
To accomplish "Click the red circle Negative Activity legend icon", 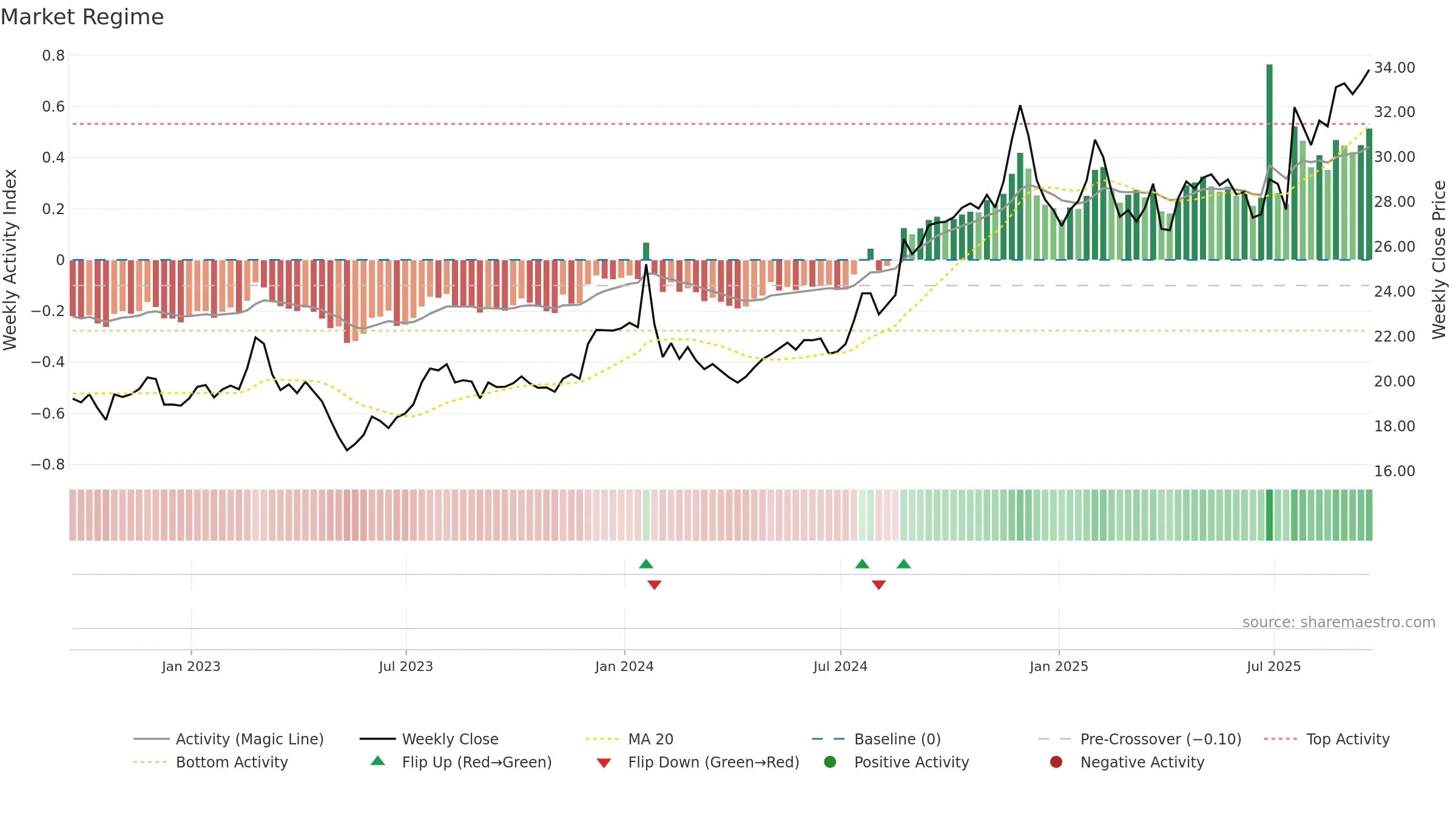I will point(1056,762).
